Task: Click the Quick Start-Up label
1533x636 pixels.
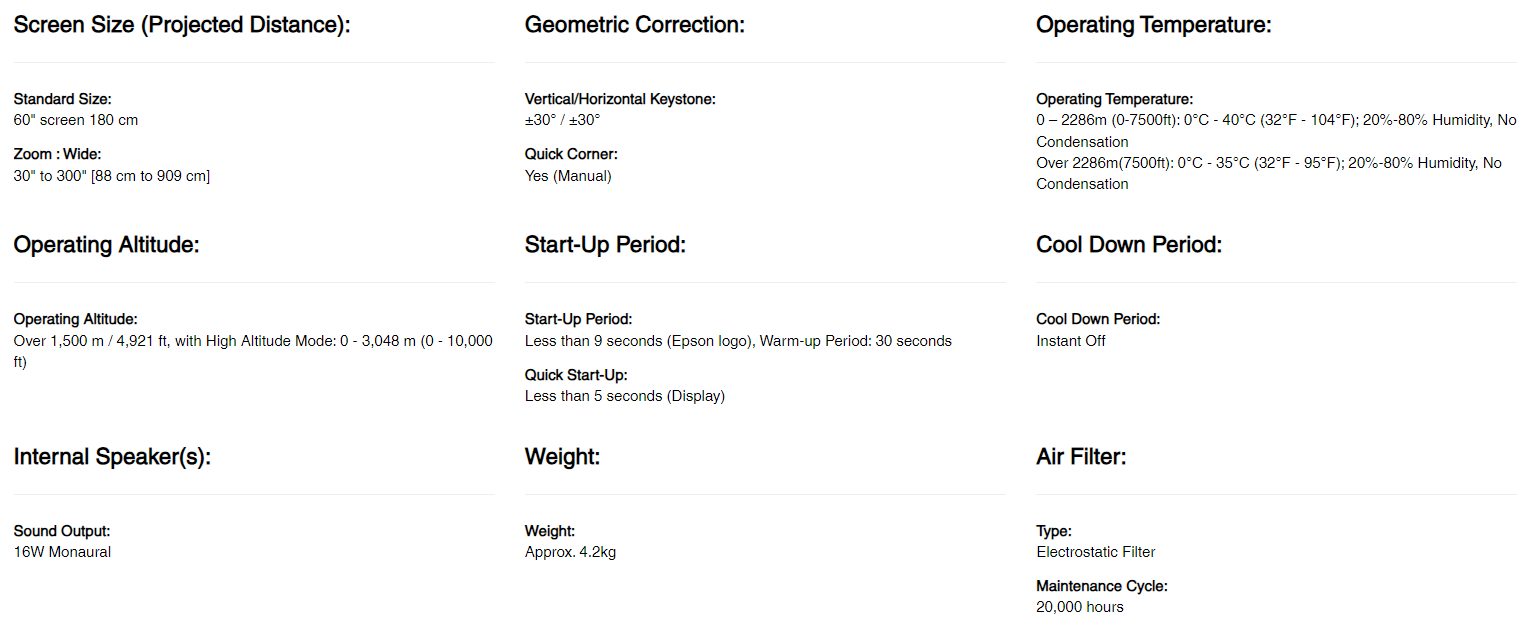Action: (x=576, y=375)
